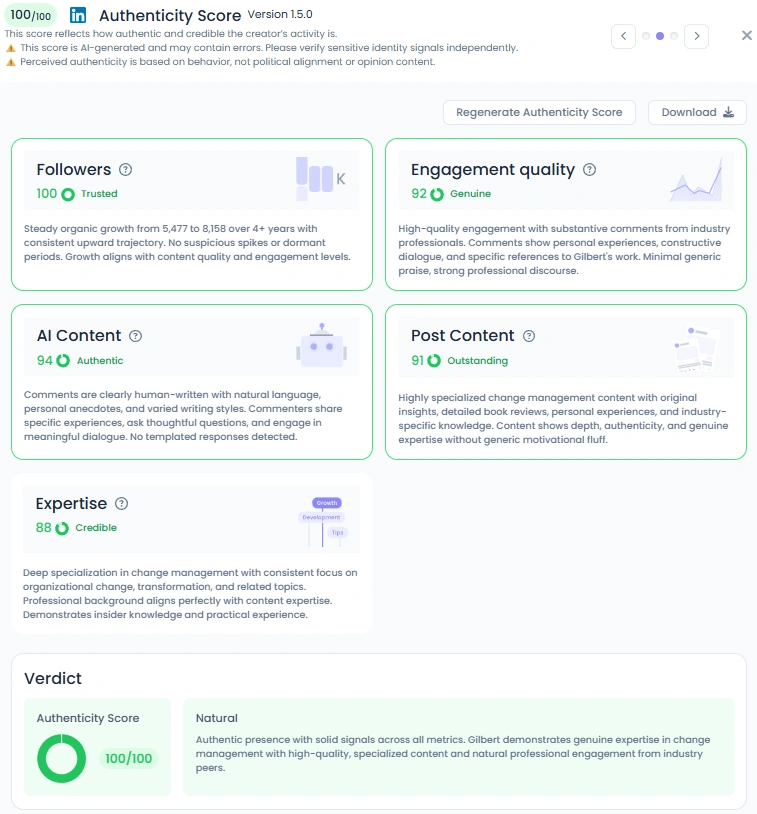Download the authenticity report
This screenshot has width=757, height=814.
coord(697,112)
